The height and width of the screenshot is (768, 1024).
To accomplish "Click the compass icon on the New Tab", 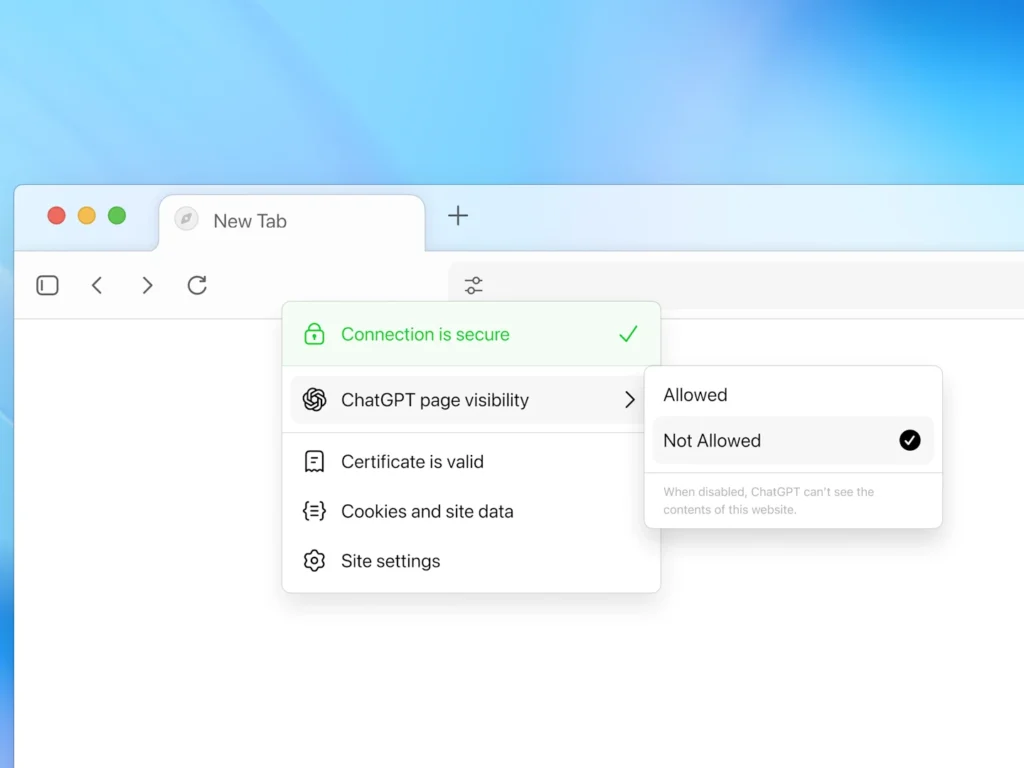I will (x=184, y=219).
